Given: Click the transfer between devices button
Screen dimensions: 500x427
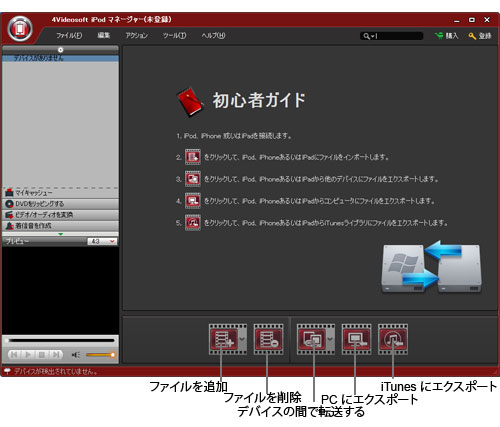Looking at the screenshot, I should click(312, 339).
